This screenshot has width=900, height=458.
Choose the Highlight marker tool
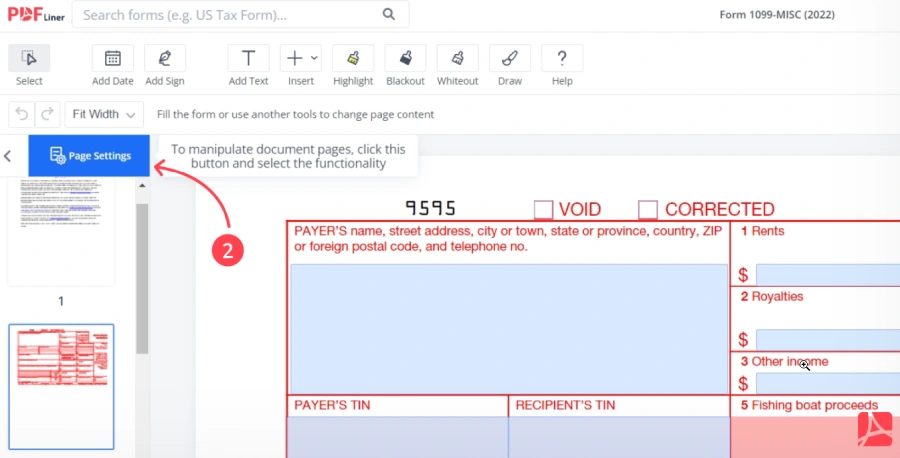pyautogui.click(x=353, y=65)
